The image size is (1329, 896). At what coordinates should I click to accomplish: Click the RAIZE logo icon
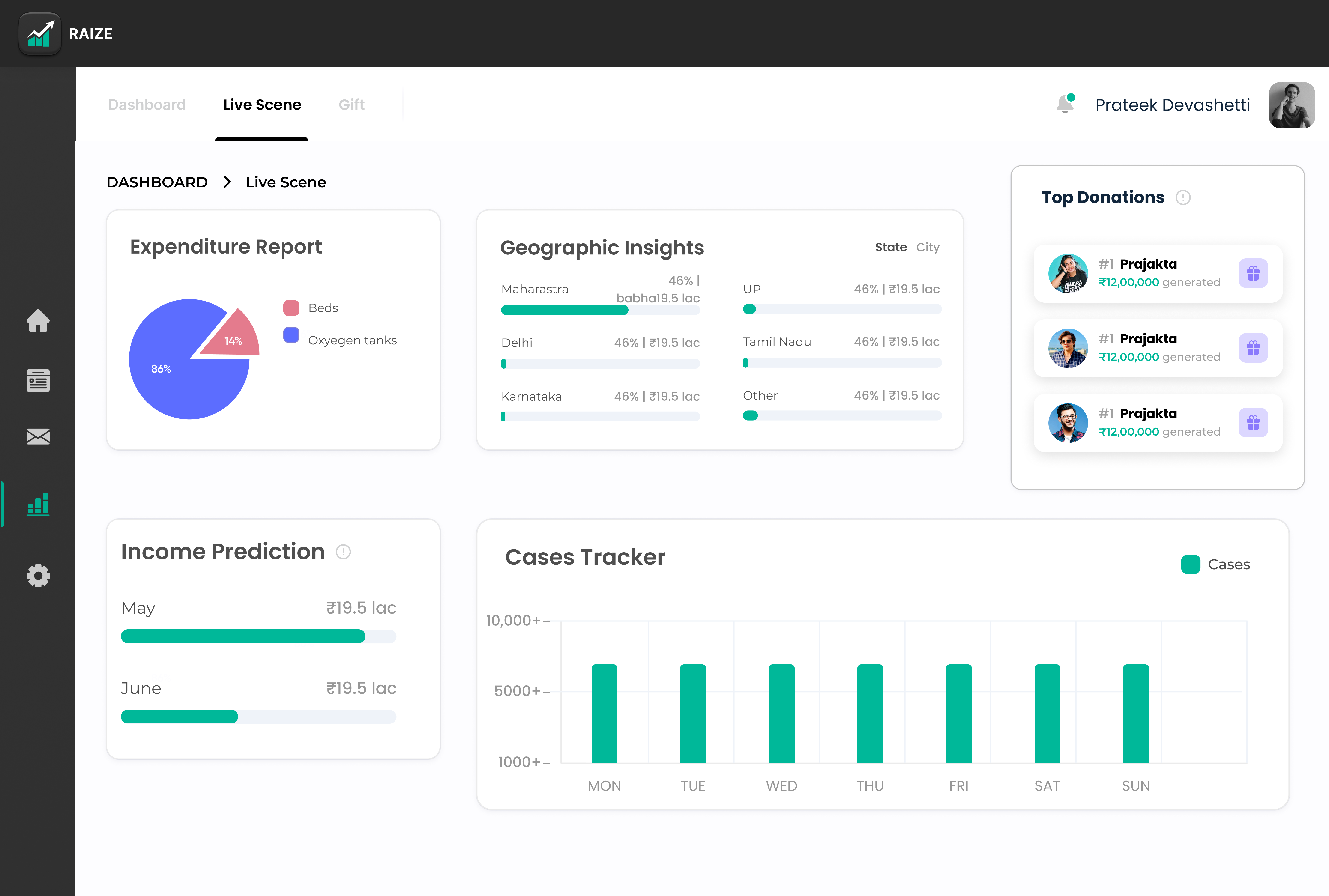(39, 34)
